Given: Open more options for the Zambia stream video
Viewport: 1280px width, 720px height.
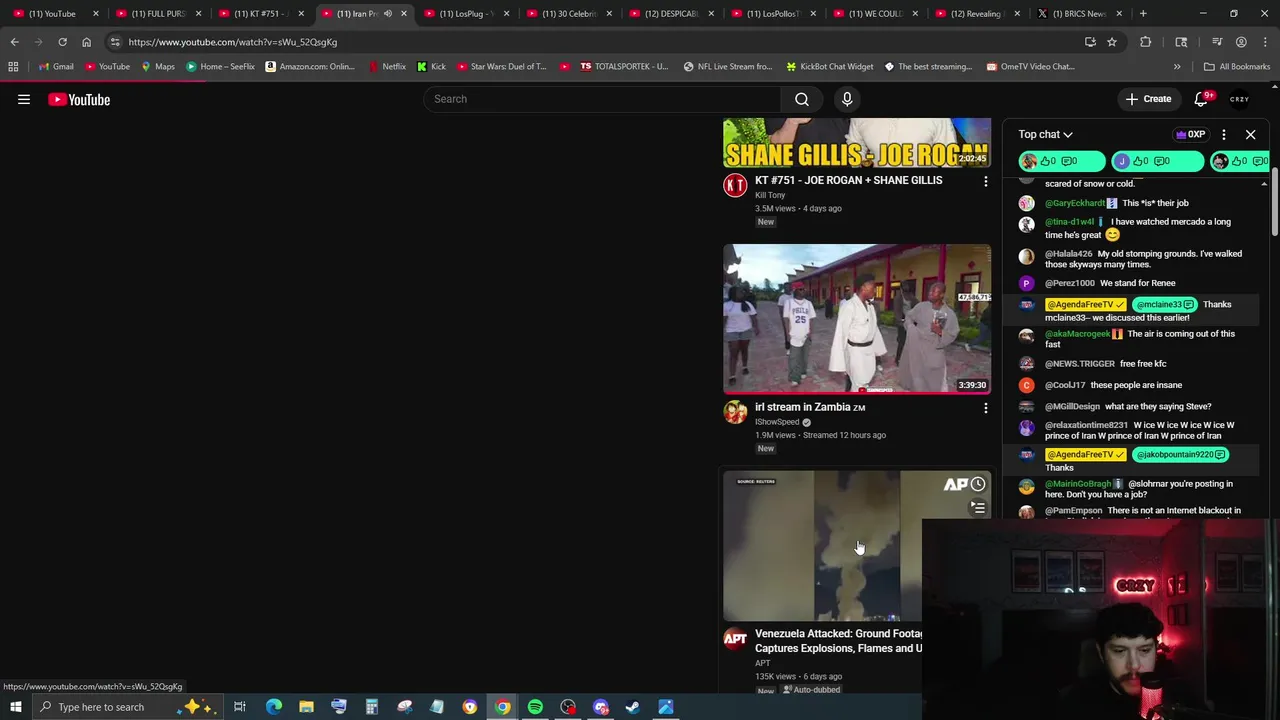Looking at the screenshot, I should point(985,408).
